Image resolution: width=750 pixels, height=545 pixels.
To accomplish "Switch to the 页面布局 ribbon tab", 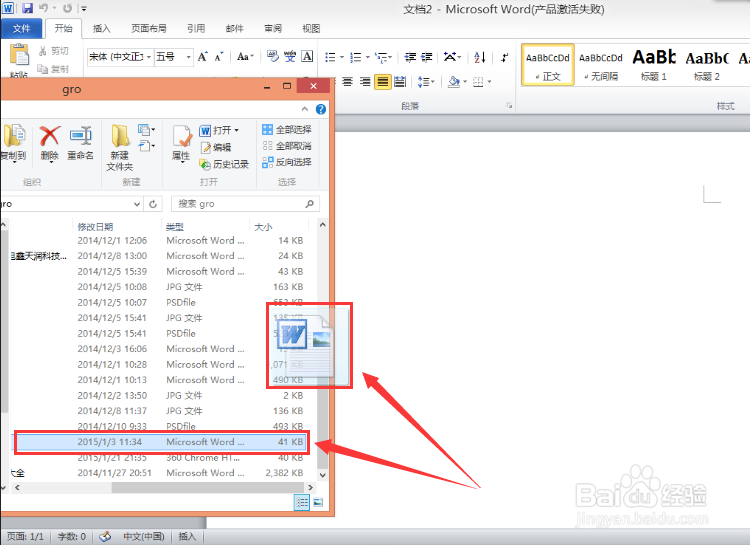I will (149, 29).
